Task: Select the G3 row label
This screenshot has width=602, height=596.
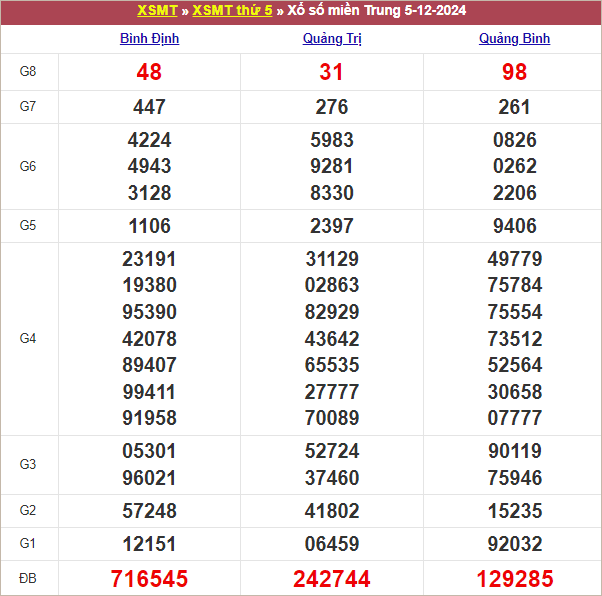Action: click(28, 464)
